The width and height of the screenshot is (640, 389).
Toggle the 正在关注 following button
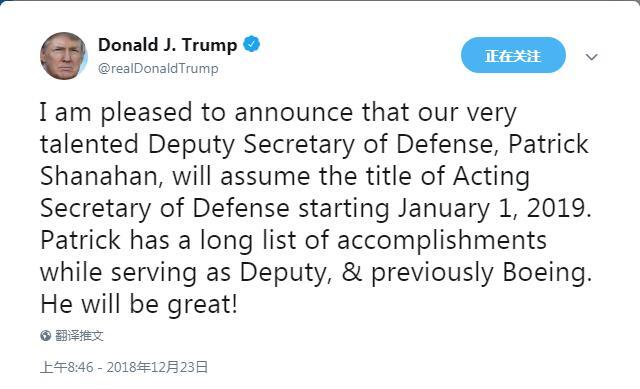(x=513, y=55)
